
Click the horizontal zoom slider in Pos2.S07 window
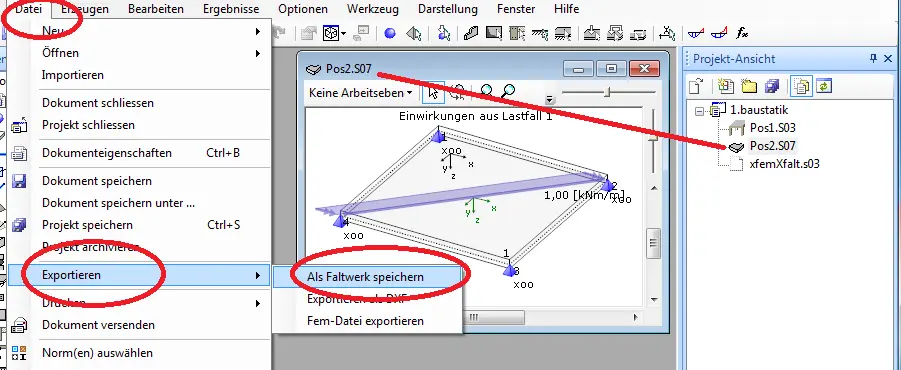pyautogui.click(x=609, y=92)
